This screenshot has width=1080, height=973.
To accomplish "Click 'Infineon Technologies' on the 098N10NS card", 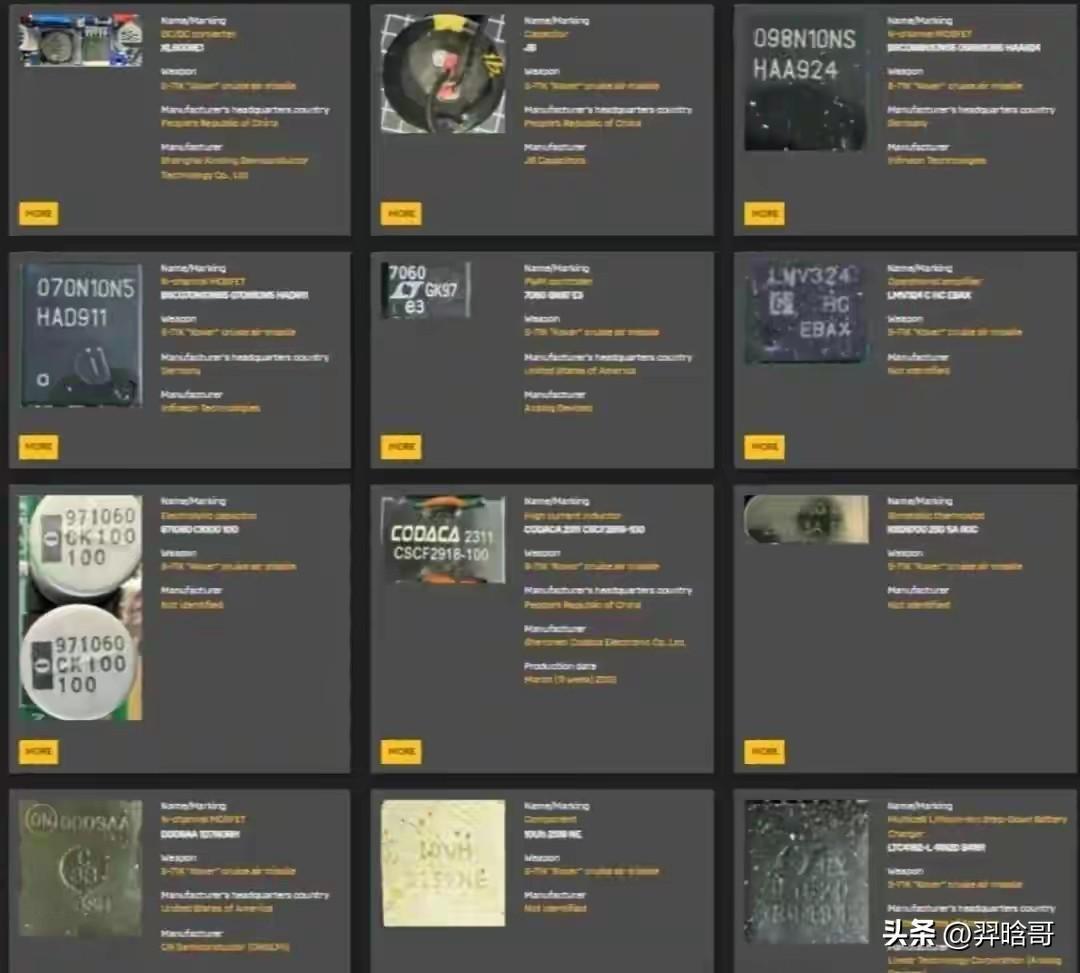I will (x=936, y=161).
